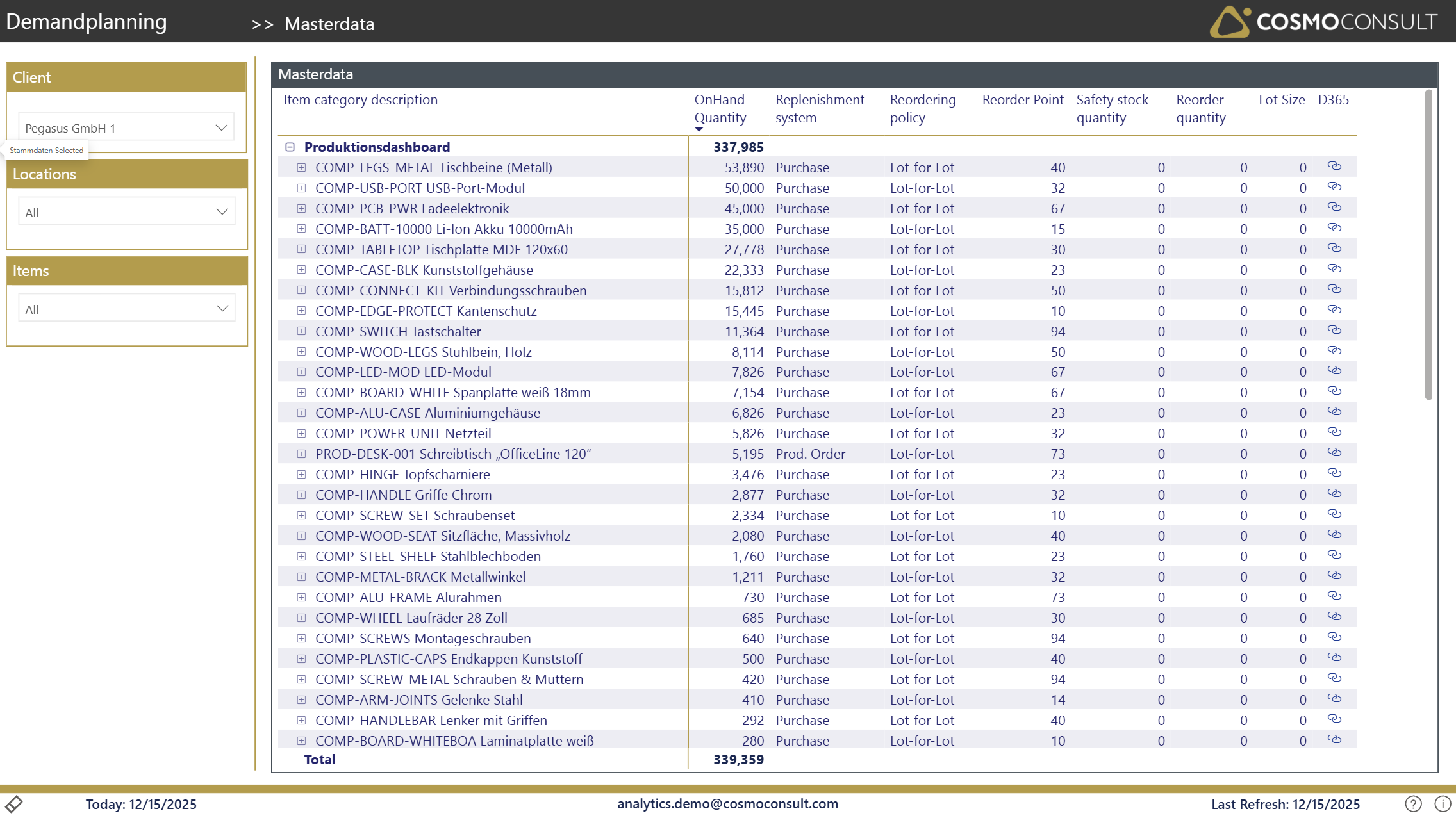Open D365 link for COMP-LEGS-METAL row
This screenshot has height=818, width=1456.
[1334, 167]
